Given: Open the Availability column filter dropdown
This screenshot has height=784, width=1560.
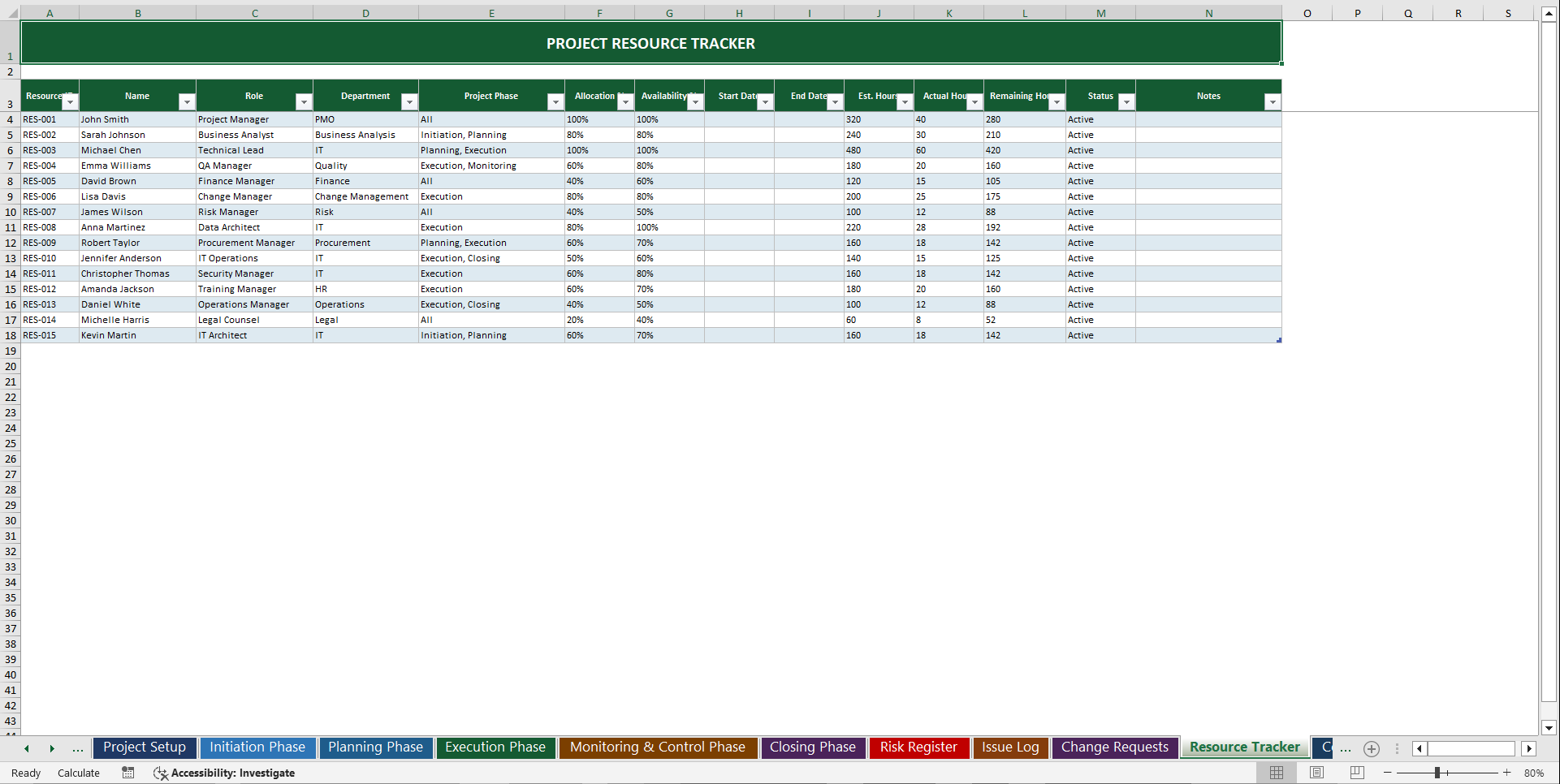Looking at the screenshot, I should (x=695, y=102).
